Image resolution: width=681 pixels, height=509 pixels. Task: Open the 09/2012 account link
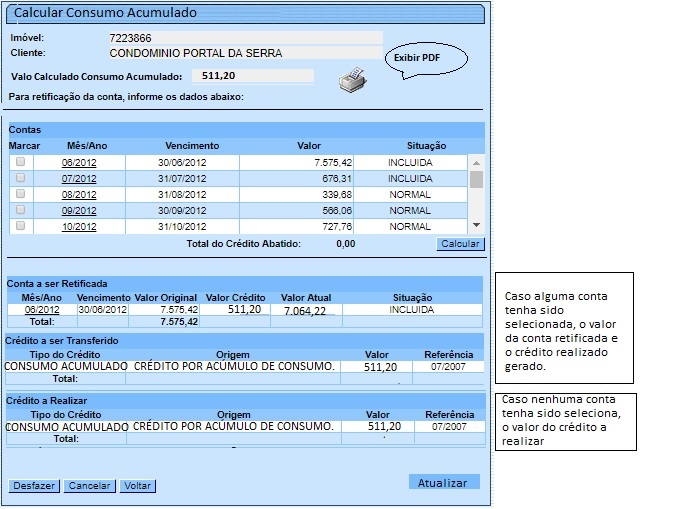coord(79,211)
